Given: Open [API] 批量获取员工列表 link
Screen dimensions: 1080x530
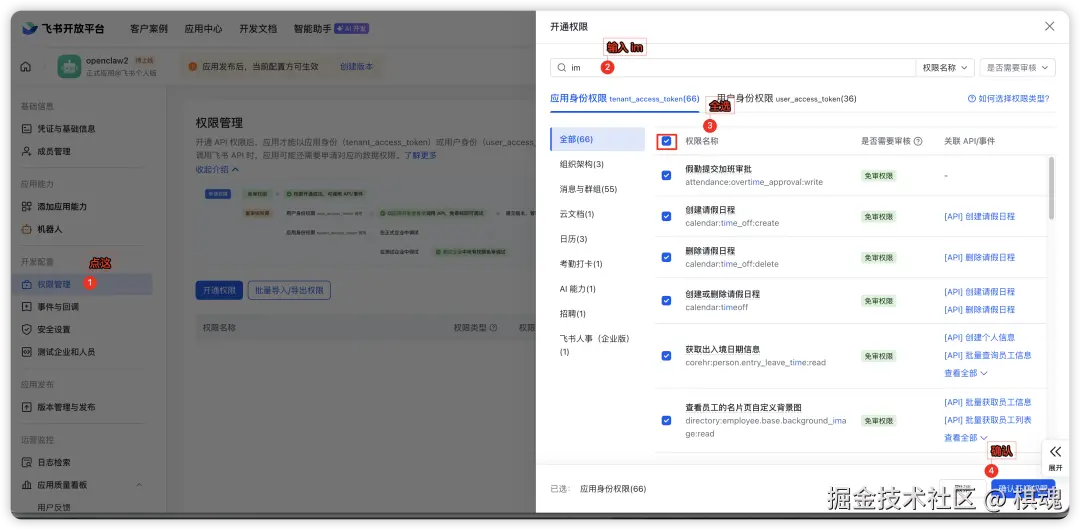Looking at the screenshot, I should click(988, 420).
